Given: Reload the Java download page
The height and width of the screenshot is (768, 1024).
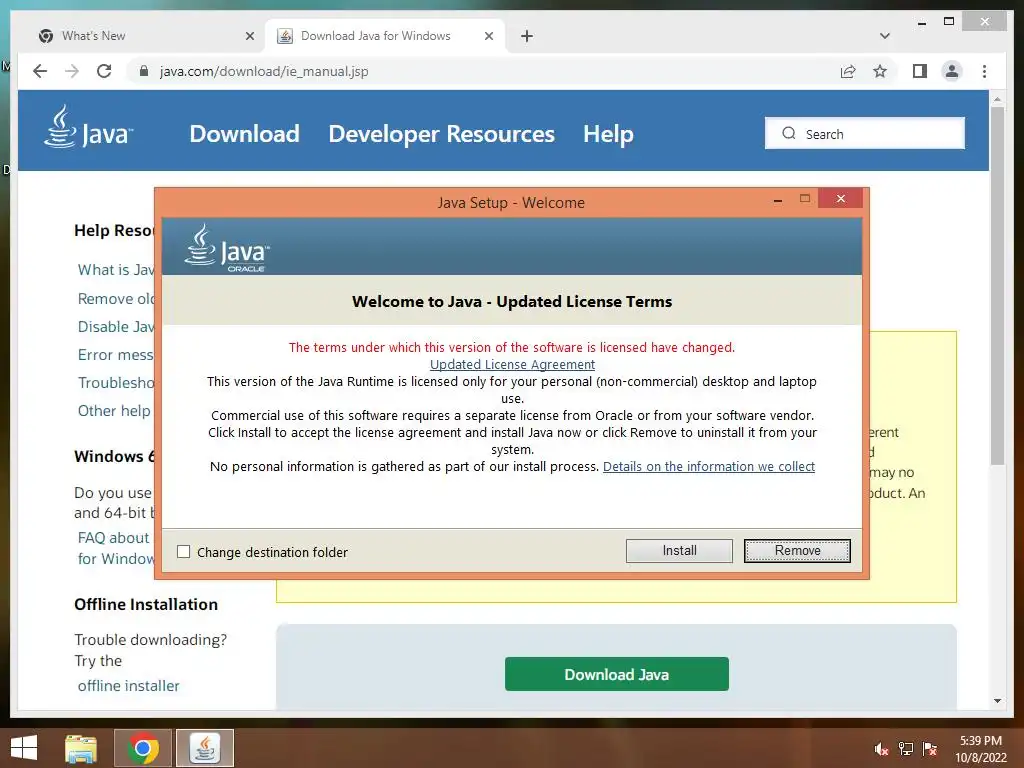Looking at the screenshot, I should pos(104,71).
